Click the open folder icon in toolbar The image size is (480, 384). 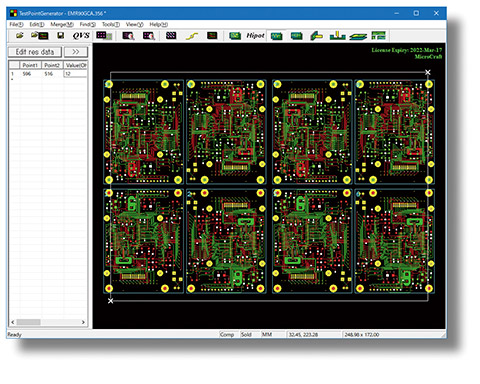tap(20, 35)
